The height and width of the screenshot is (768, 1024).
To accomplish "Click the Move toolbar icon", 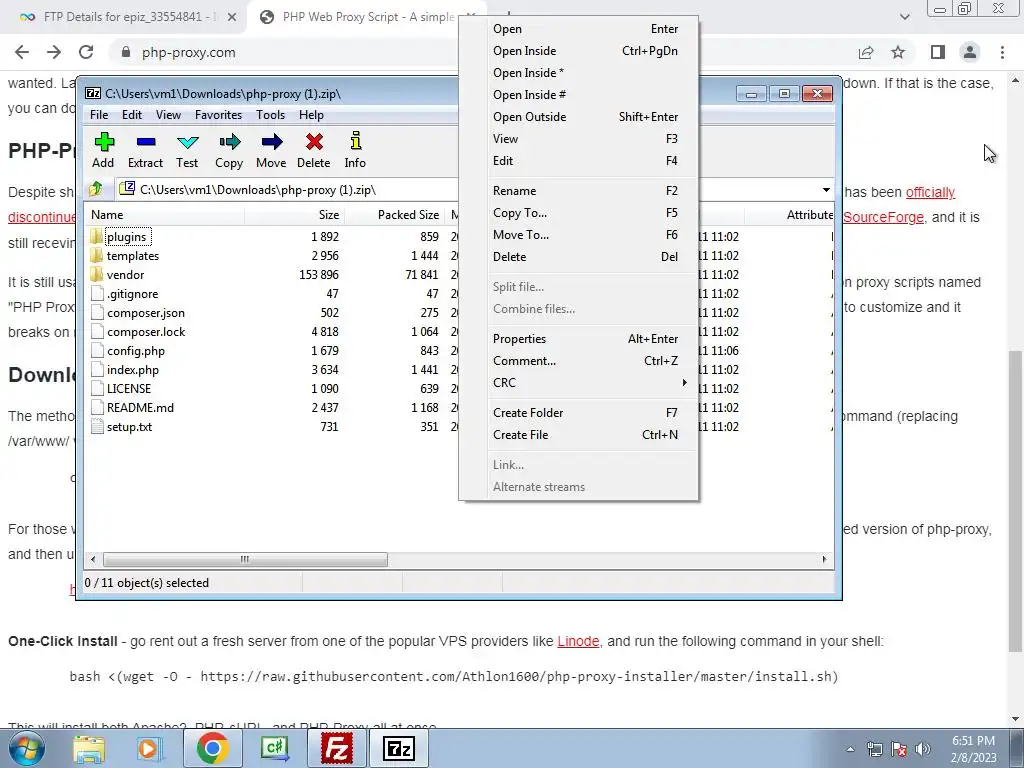I will coord(271,150).
